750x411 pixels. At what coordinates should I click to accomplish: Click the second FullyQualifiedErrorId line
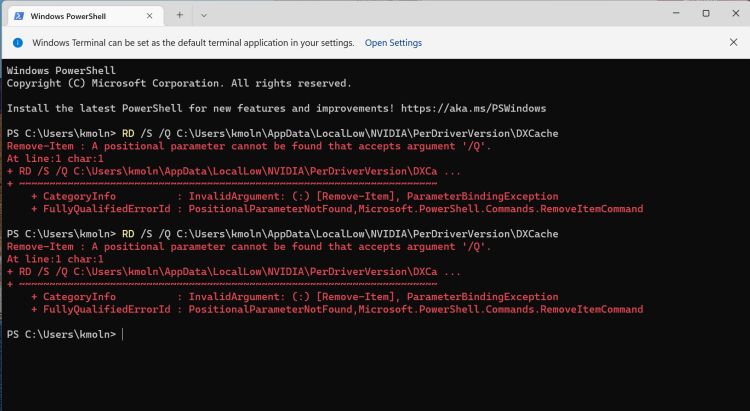337,309
